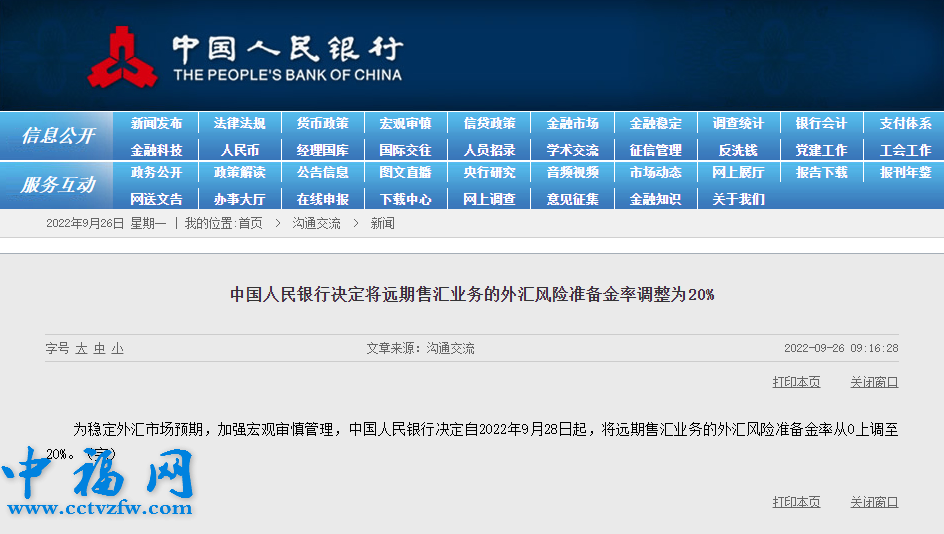
Task: Open 宏观审慎 section
Action: [x=406, y=123]
